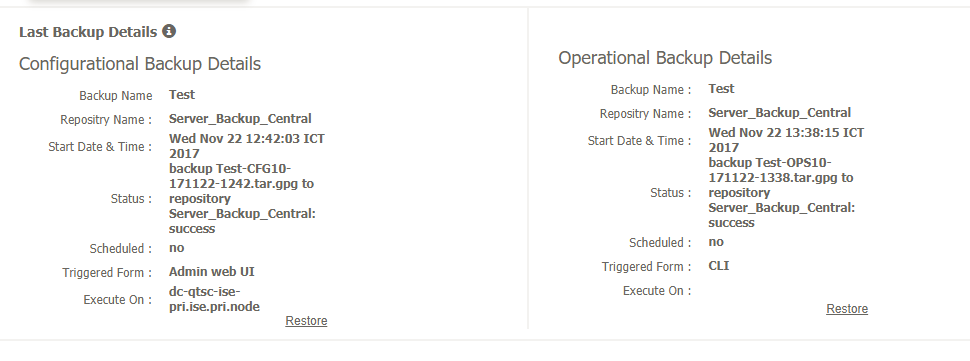This screenshot has width=970, height=361.
Task: Select the Configurational Backup Details heading
Action: point(140,64)
